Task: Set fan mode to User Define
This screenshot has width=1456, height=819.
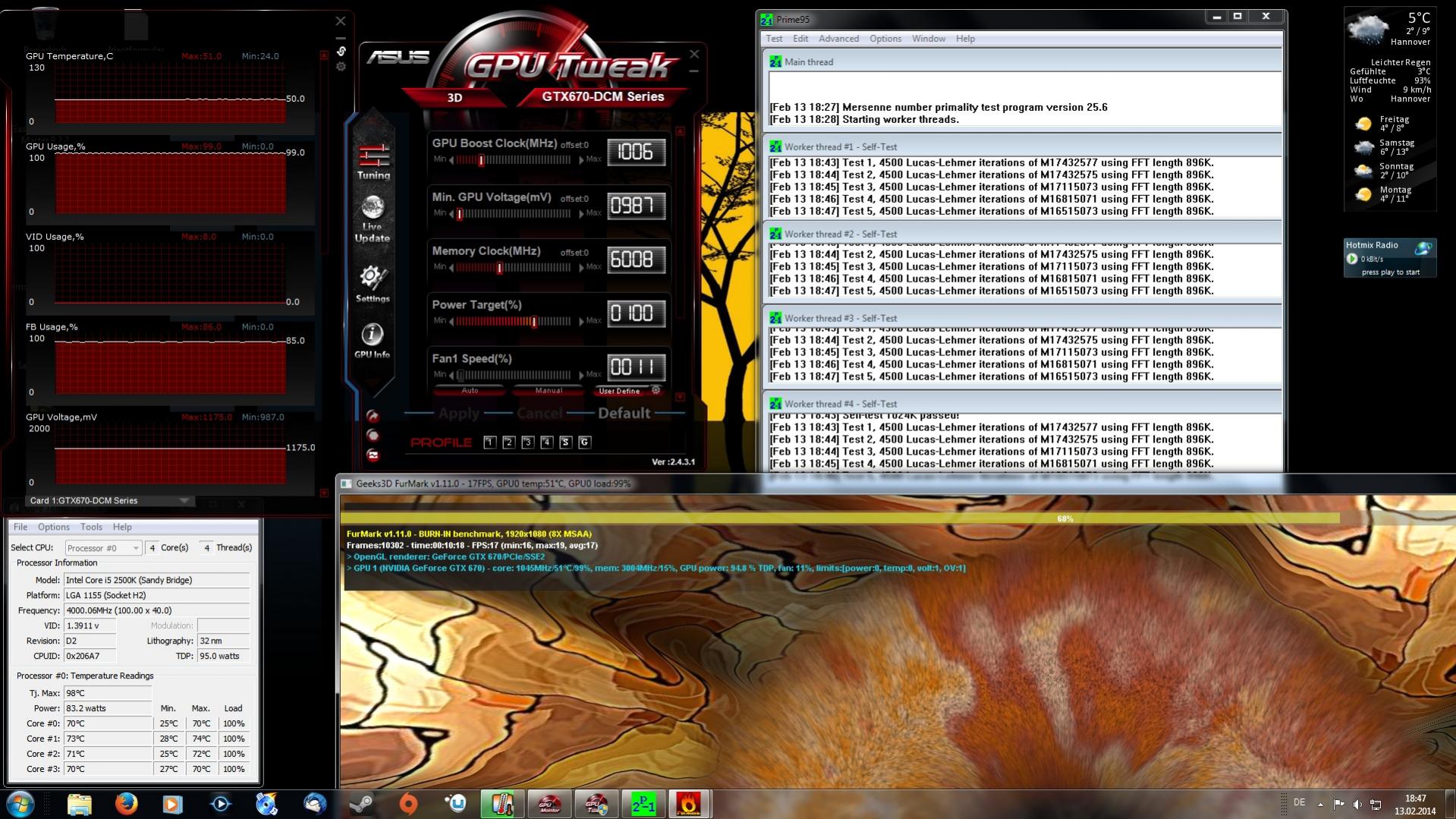Action: pyautogui.click(x=619, y=391)
